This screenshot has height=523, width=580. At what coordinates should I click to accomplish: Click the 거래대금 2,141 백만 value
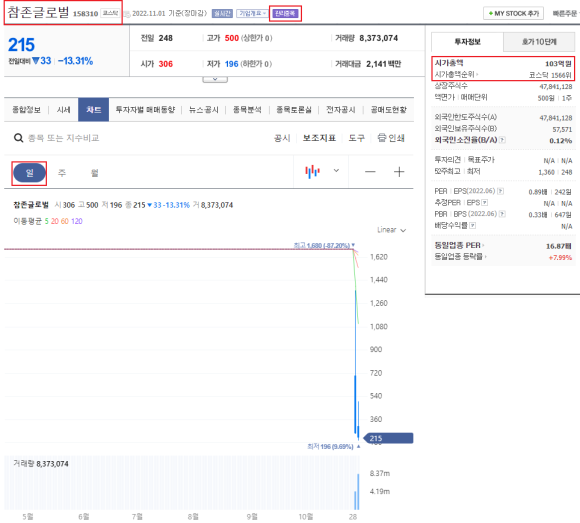pyautogui.click(x=383, y=64)
